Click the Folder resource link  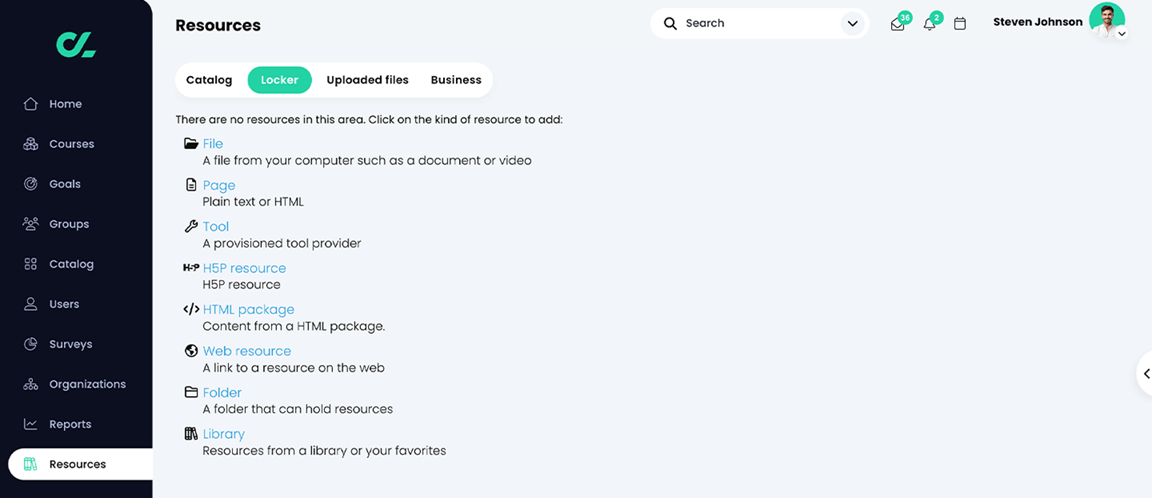pos(222,393)
